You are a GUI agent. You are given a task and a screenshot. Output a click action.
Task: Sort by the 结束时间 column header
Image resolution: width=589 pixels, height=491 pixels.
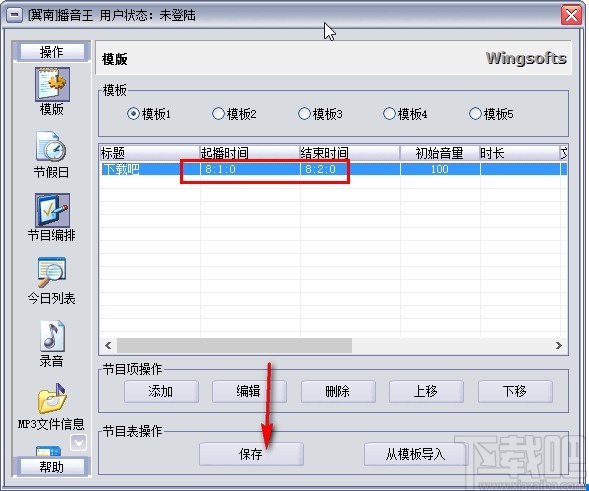point(350,153)
